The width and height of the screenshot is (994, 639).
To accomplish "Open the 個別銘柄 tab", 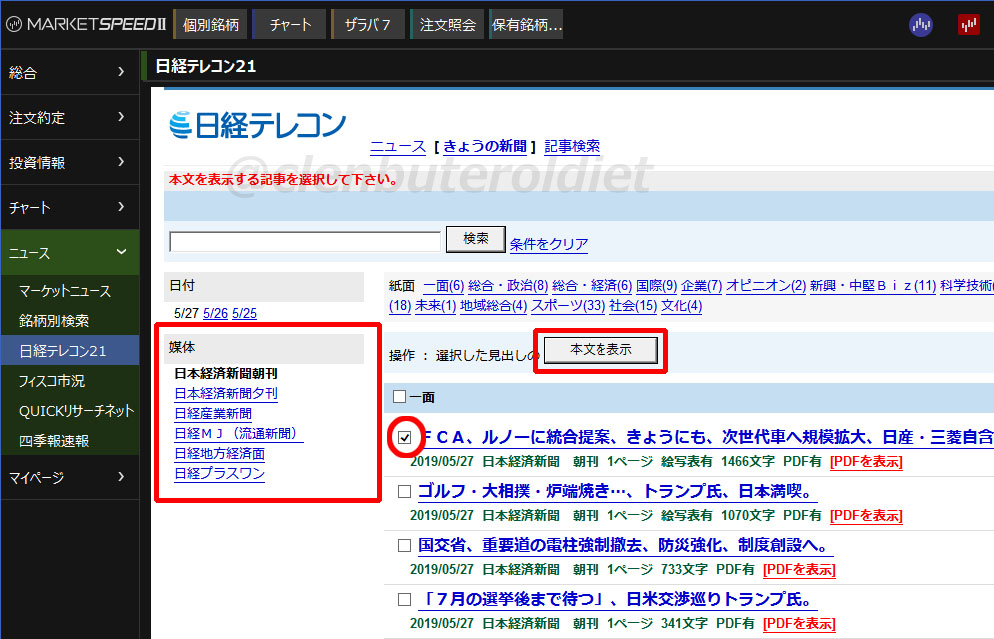I will click(x=210, y=25).
